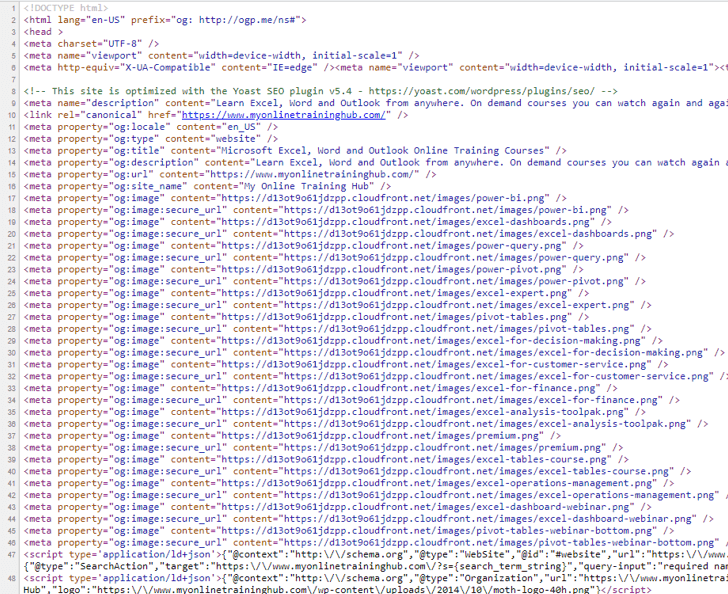Screen dimensions: 728x594
Task: Select og:image:secure_url line for excel-for-finance.png
Action: [351, 400]
